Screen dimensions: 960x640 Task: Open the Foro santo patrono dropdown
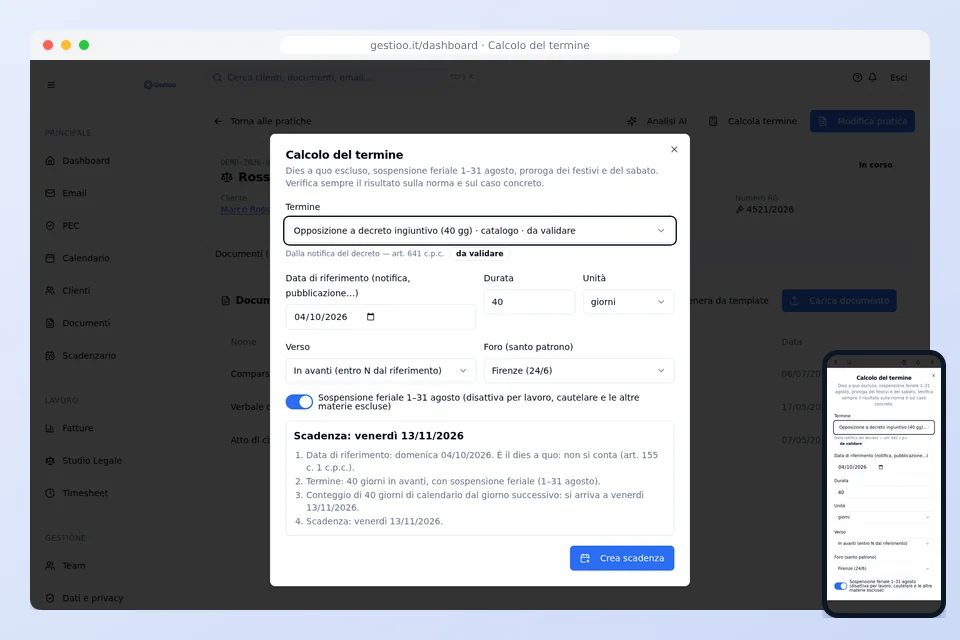[x=579, y=371]
